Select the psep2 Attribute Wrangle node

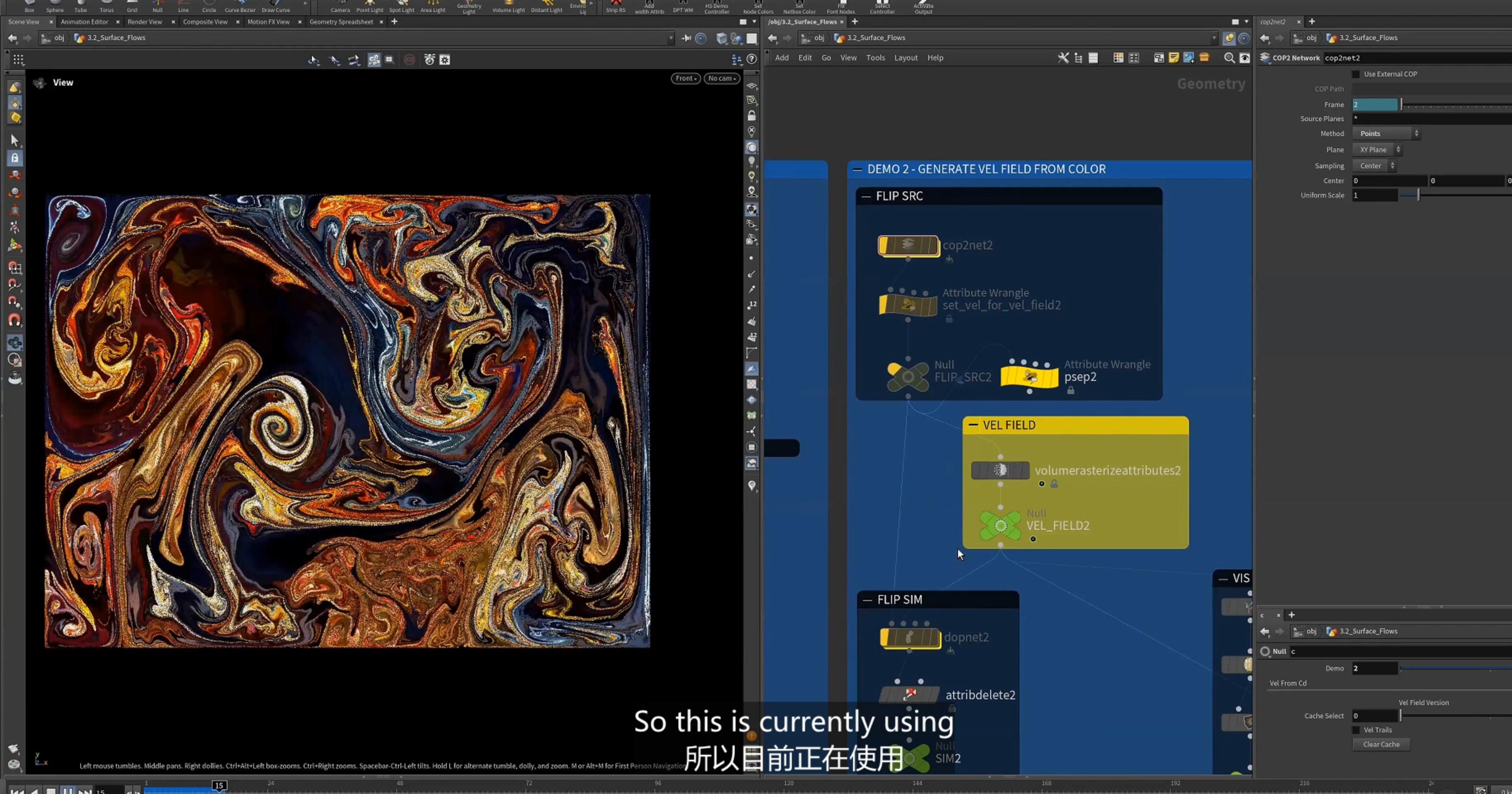[1029, 377]
